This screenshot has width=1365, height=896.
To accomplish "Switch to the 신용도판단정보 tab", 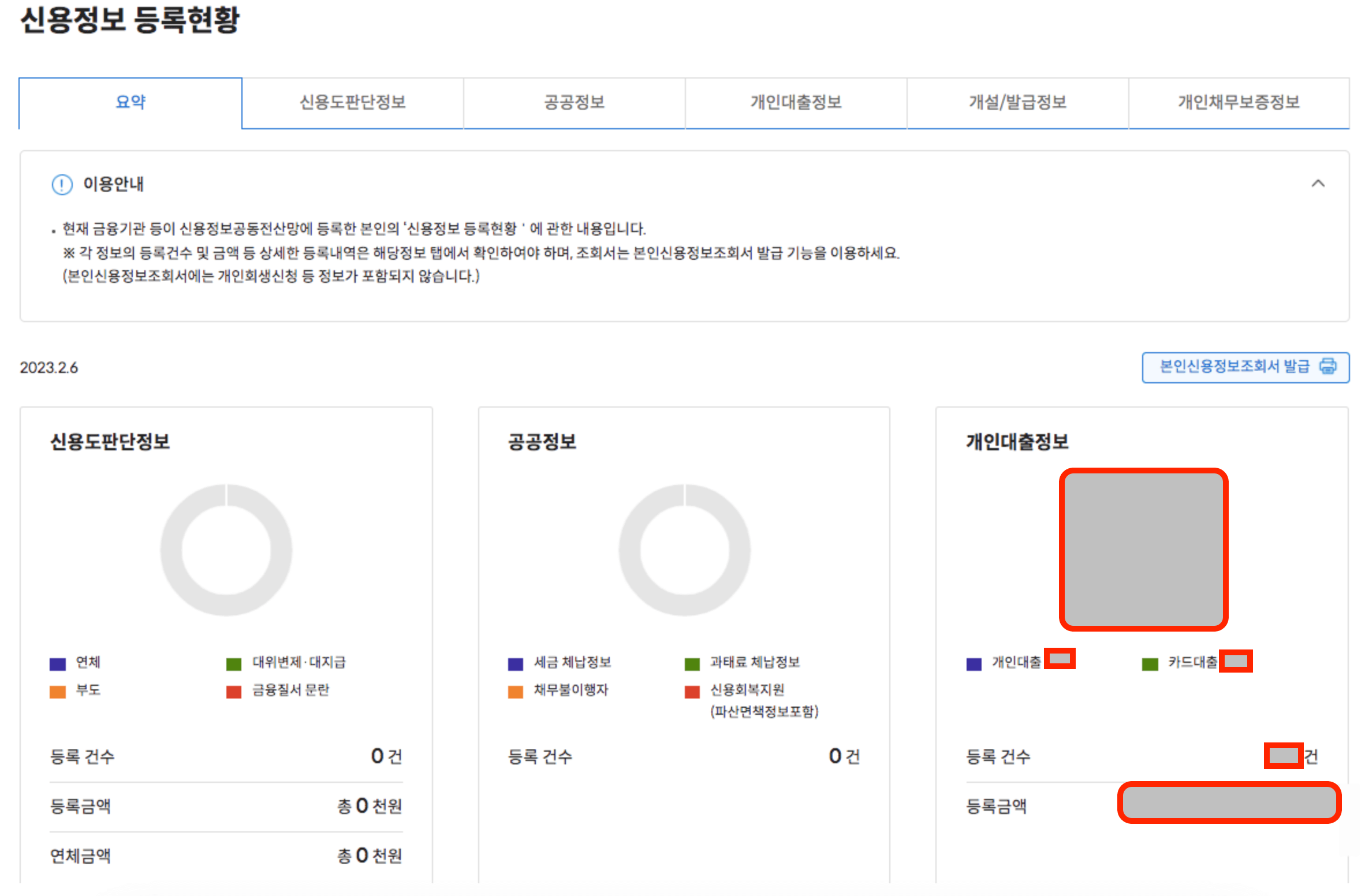I will click(352, 103).
